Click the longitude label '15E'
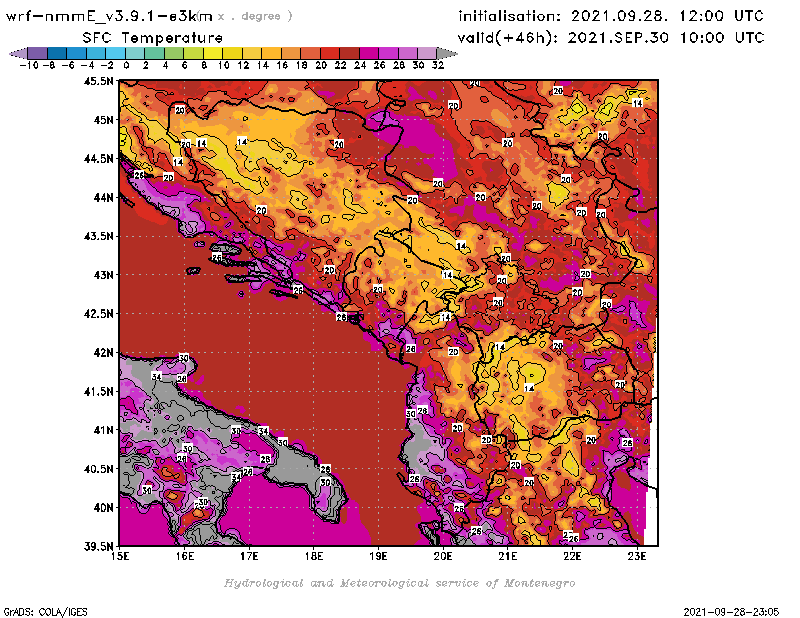 pos(120,556)
